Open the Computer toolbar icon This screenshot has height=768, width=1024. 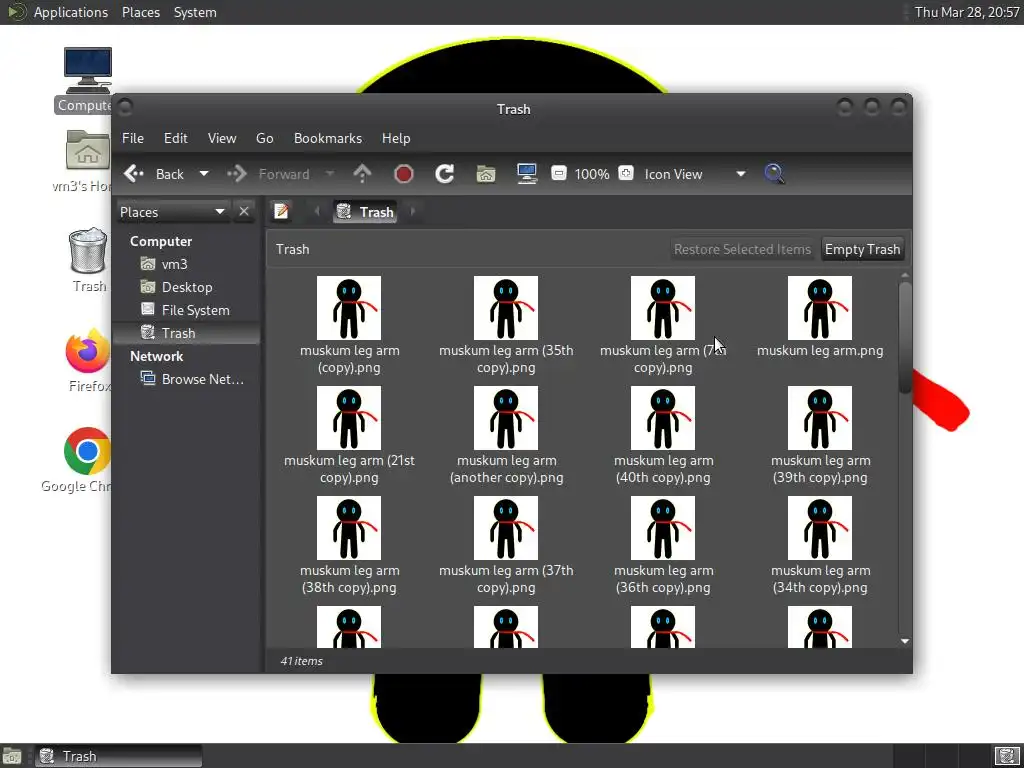click(x=526, y=174)
